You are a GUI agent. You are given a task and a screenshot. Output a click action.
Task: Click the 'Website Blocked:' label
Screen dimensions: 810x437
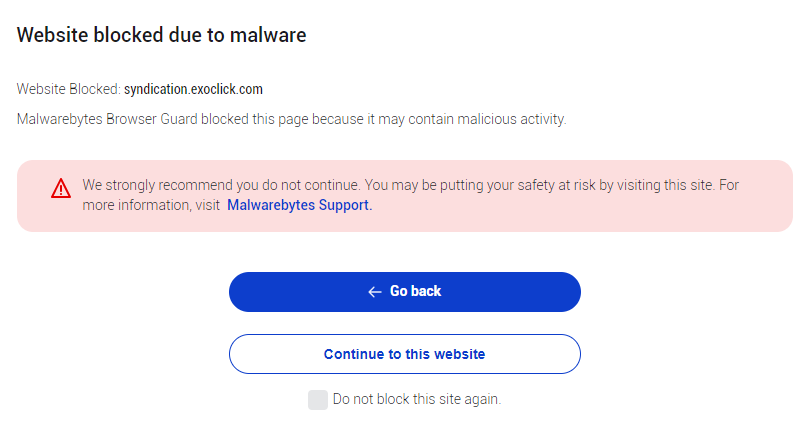coord(68,89)
